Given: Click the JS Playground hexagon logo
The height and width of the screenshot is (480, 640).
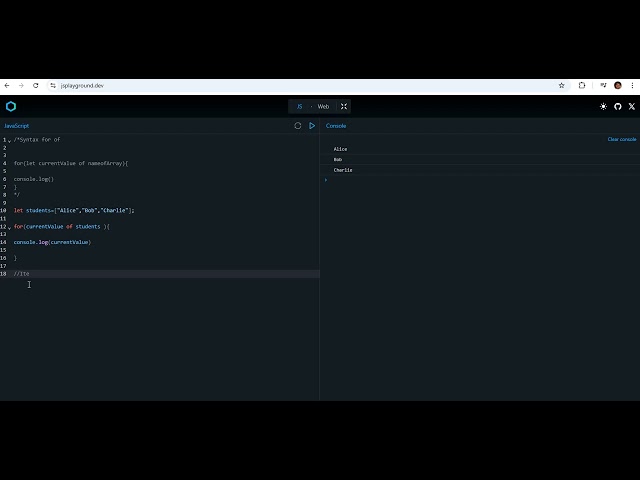Looking at the screenshot, I should [x=11, y=107].
